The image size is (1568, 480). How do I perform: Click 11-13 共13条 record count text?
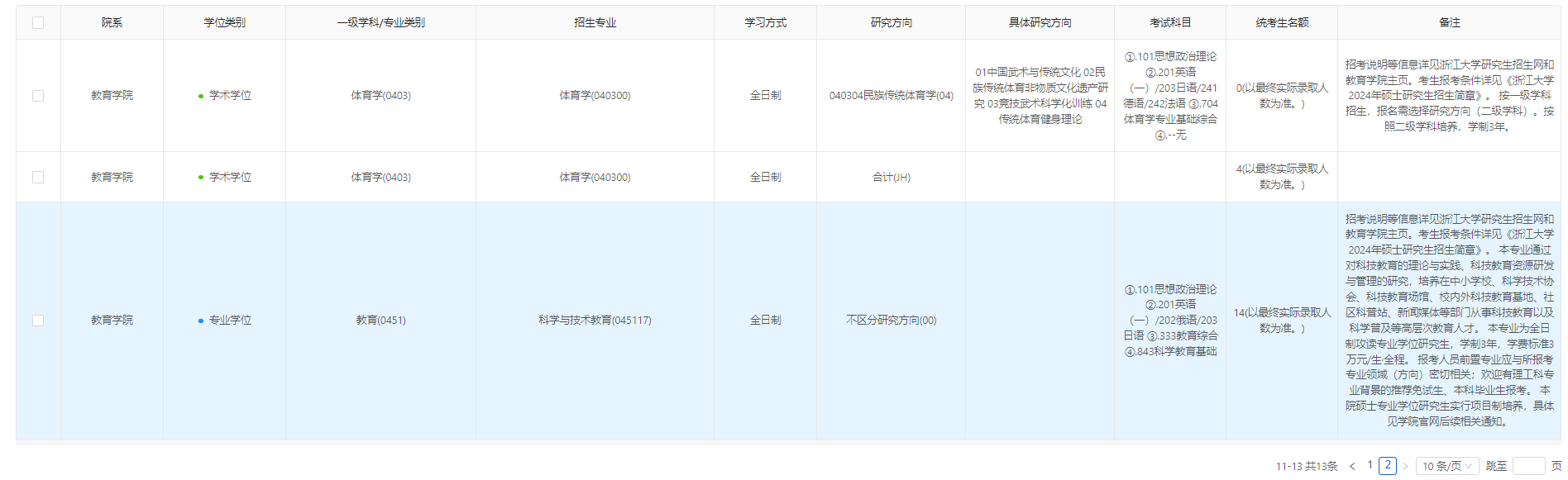coord(1307,467)
